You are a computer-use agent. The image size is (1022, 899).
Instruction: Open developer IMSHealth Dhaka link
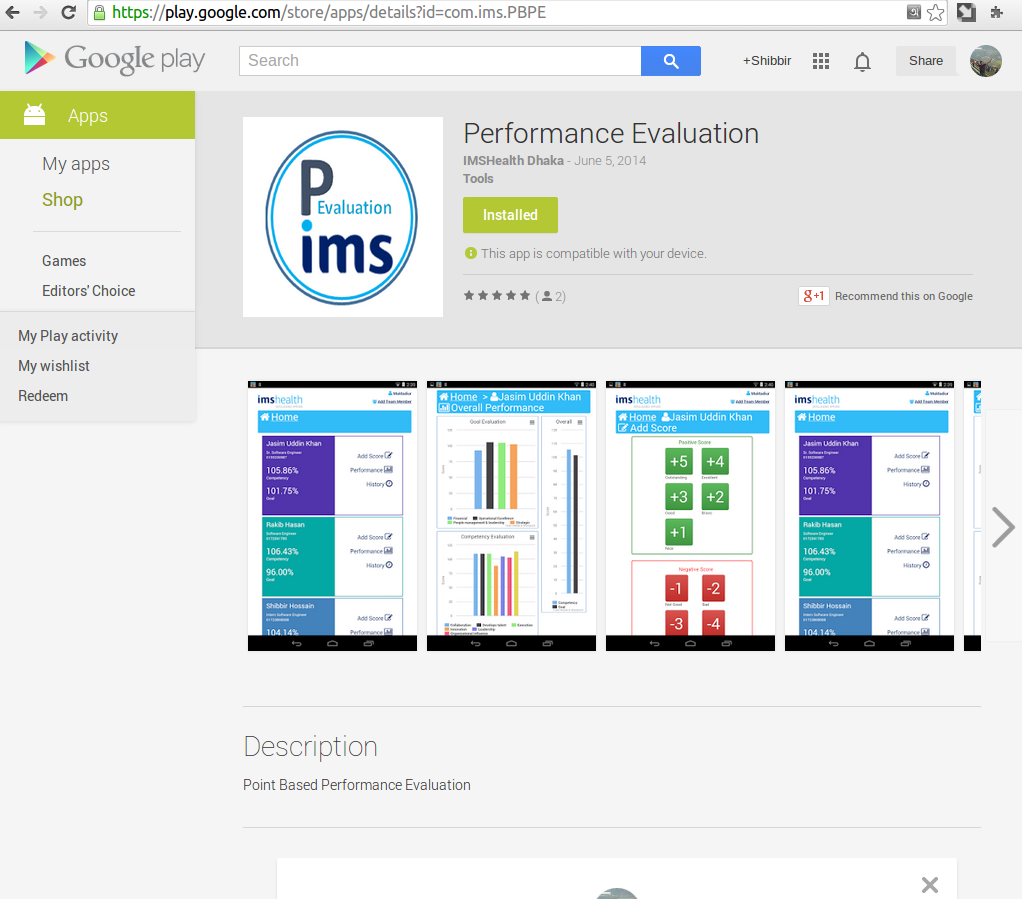[513, 160]
